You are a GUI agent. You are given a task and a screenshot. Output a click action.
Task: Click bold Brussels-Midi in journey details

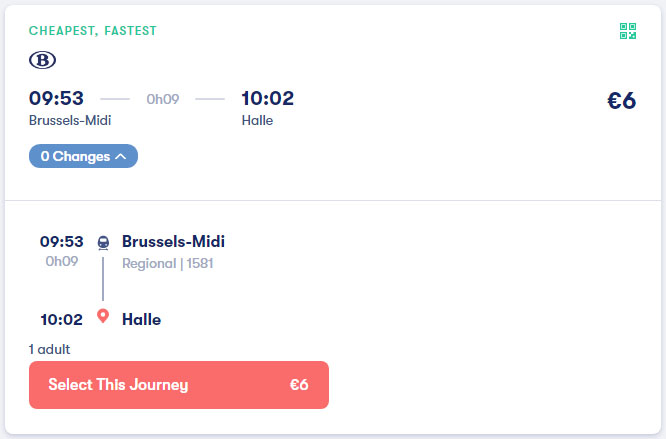coord(173,242)
